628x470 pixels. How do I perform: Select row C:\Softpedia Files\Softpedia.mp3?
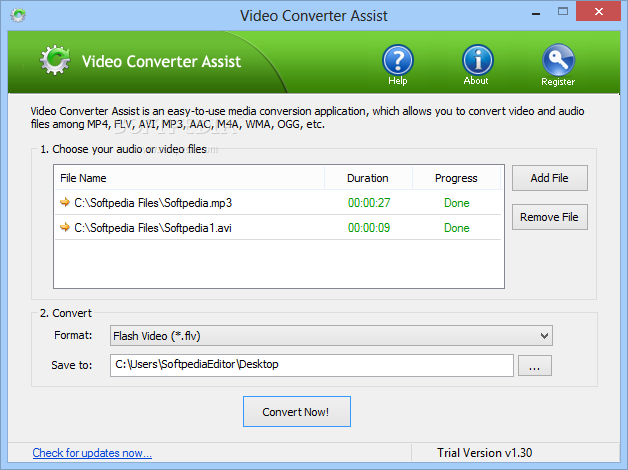[278, 203]
